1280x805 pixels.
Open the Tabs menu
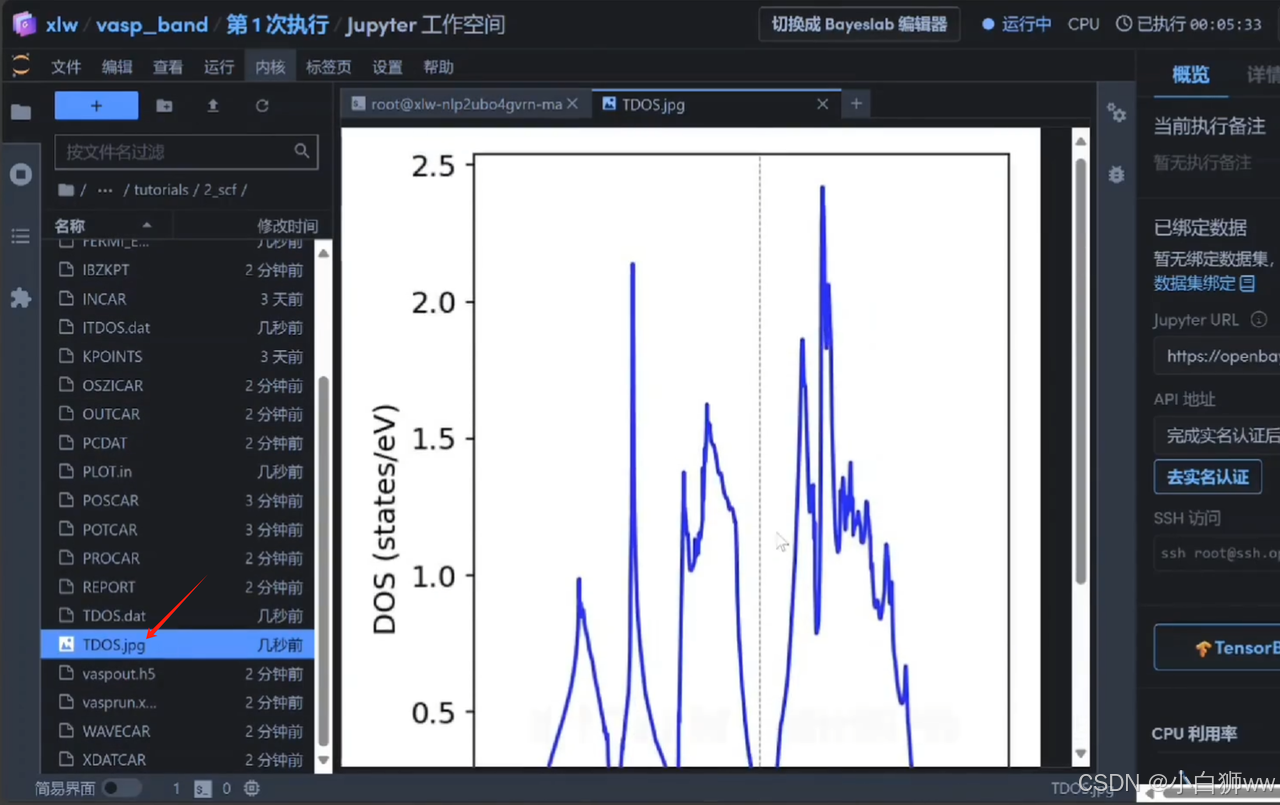point(328,67)
